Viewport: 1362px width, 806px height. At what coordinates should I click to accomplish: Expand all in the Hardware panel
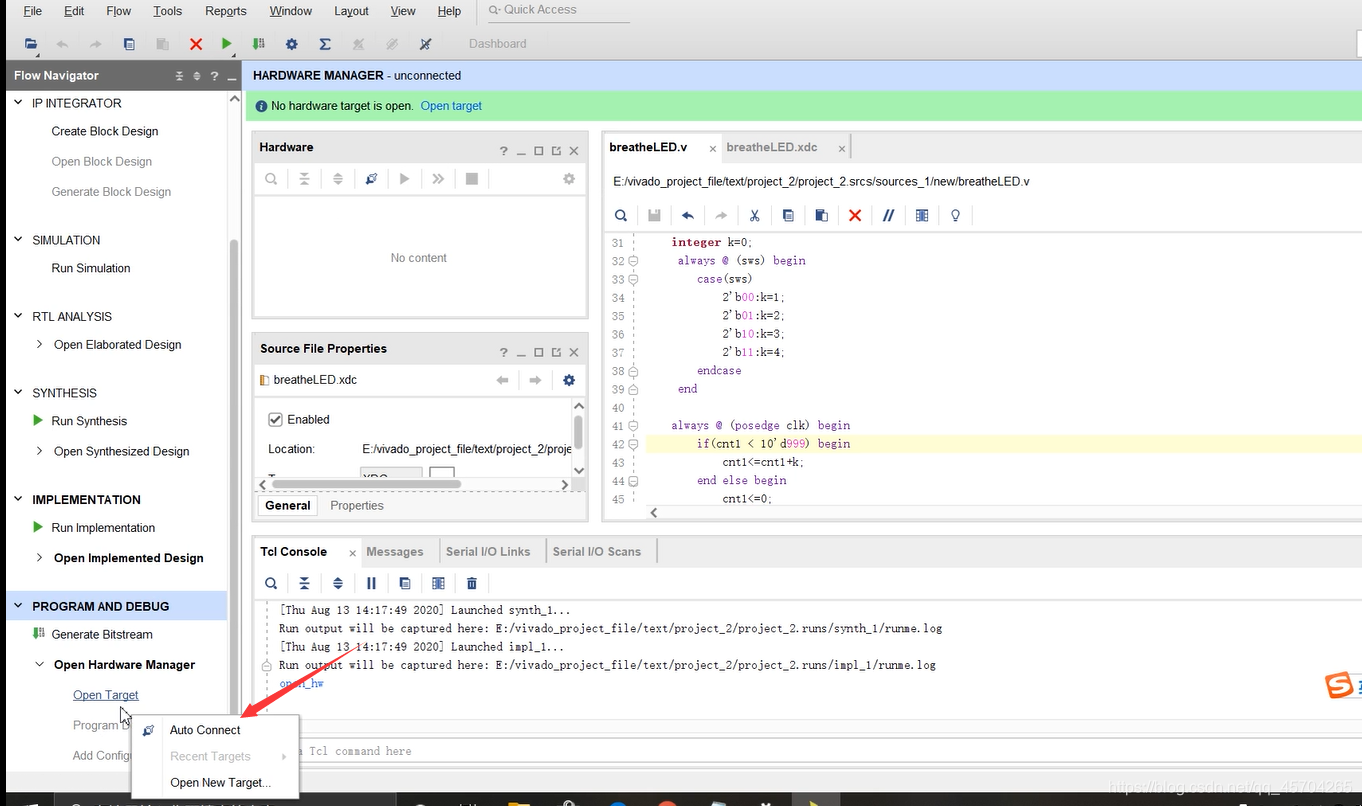point(338,179)
